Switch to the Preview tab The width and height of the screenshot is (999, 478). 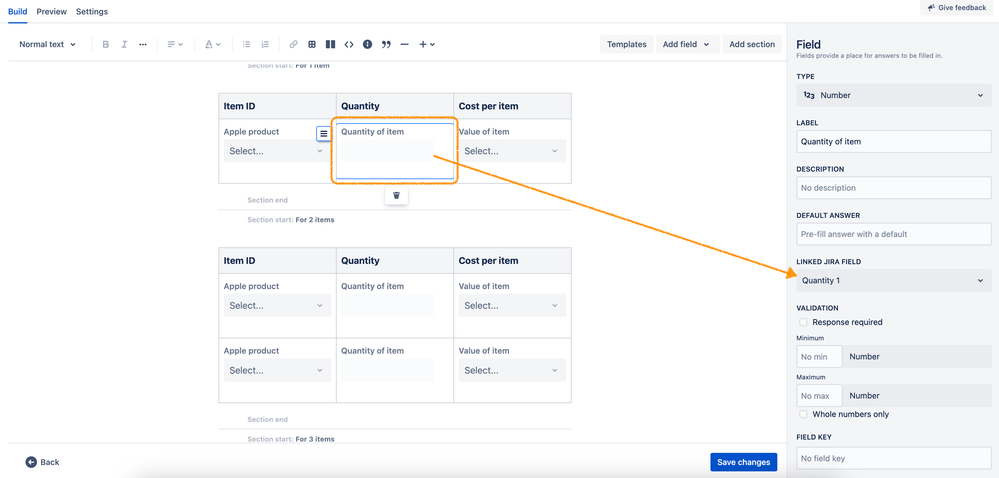pos(52,11)
